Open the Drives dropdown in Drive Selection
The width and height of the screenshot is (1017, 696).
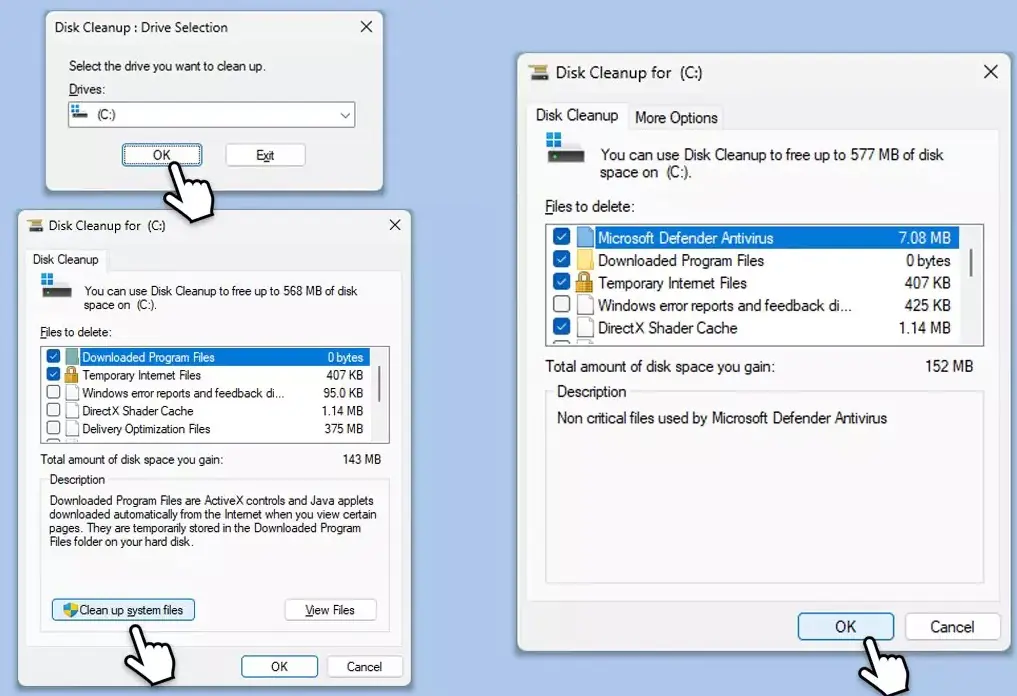211,114
